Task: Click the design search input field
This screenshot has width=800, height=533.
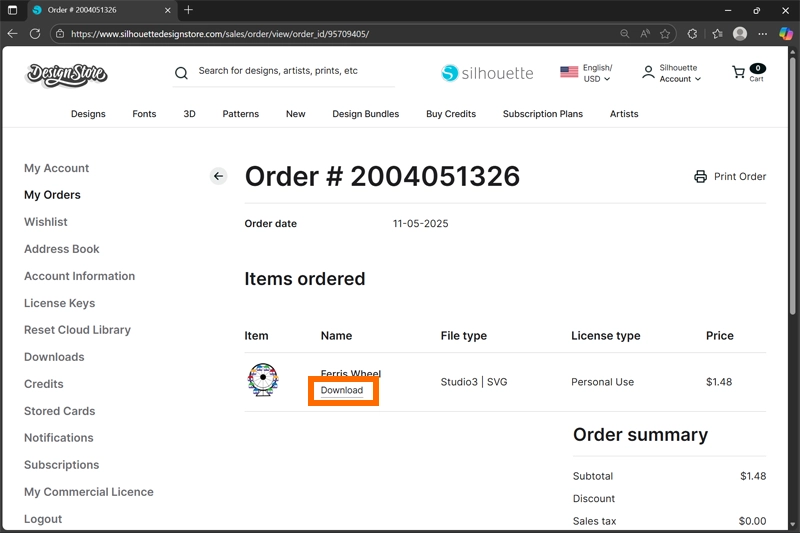Action: (290, 72)
